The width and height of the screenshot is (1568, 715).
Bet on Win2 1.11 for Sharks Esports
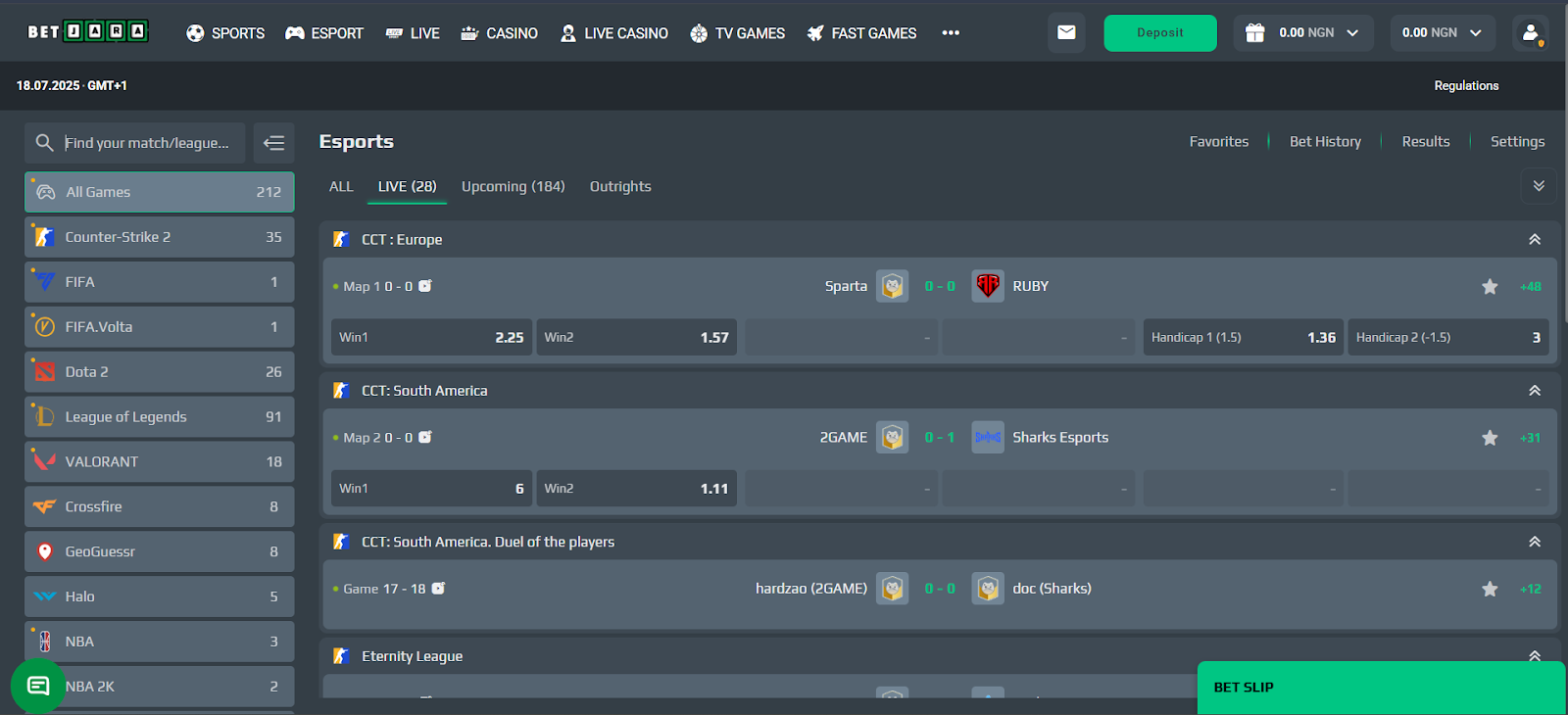[636, 488]
